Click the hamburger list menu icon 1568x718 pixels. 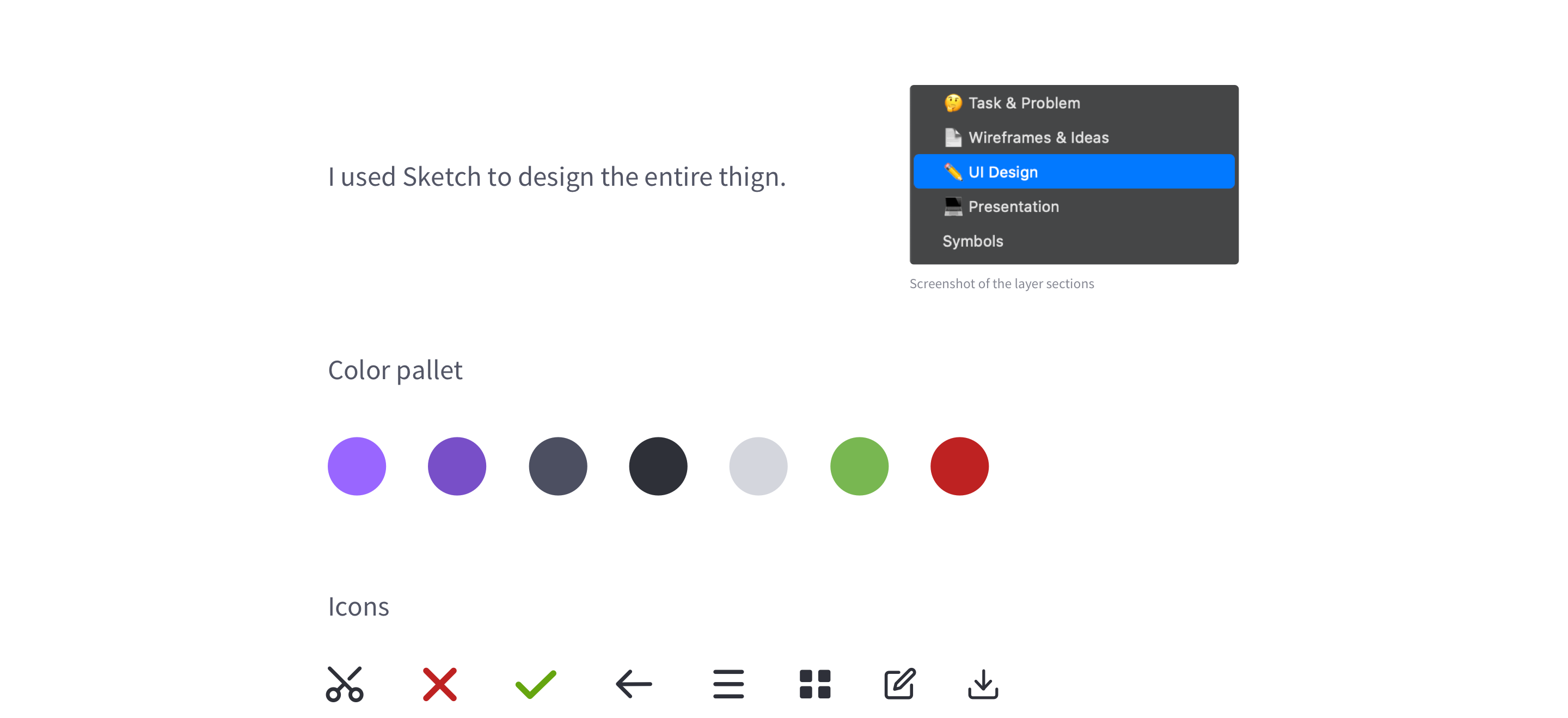click(x=728, y=684)
